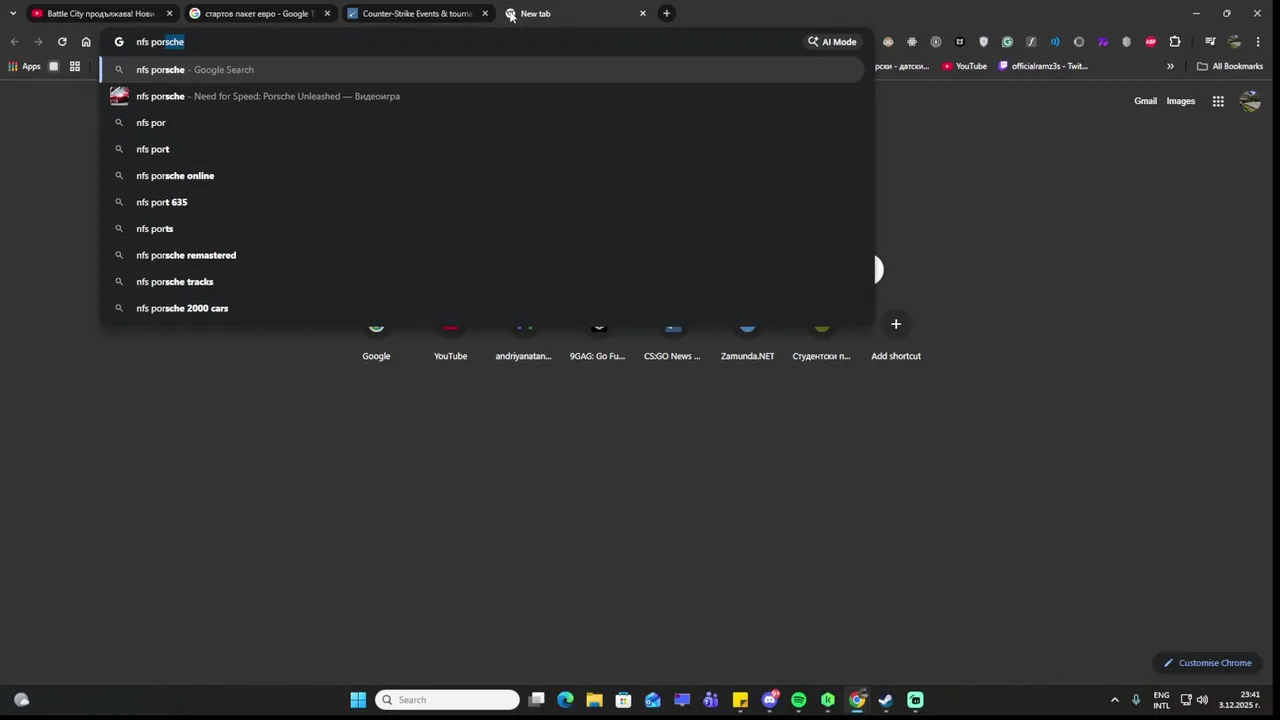The width and height of the screenshot is (1280, 720).
Task: Launch Microsoft Edge from taskbar
Action: (x=566, y=700)
